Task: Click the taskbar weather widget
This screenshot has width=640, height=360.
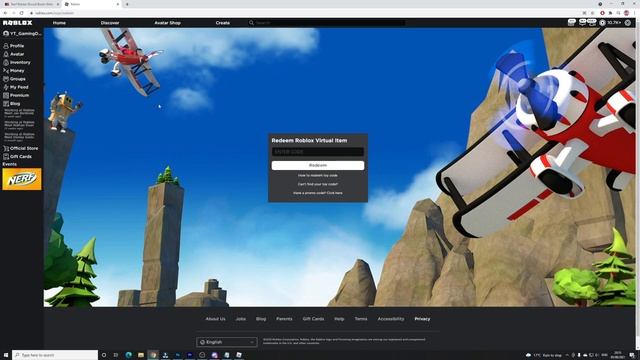Action: [543, 355]
